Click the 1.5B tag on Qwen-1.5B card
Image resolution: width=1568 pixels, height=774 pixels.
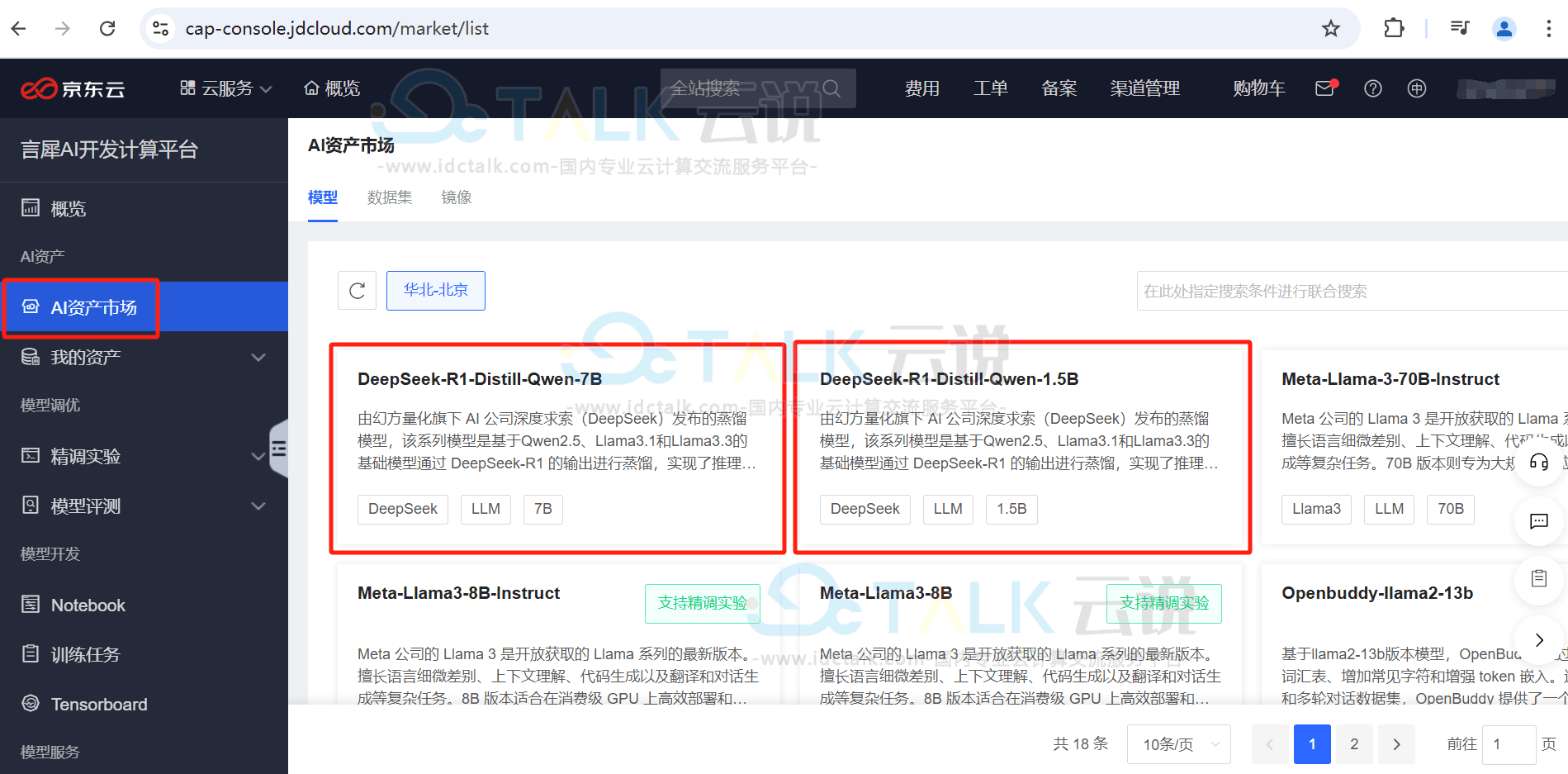[x=1011, y=509]
